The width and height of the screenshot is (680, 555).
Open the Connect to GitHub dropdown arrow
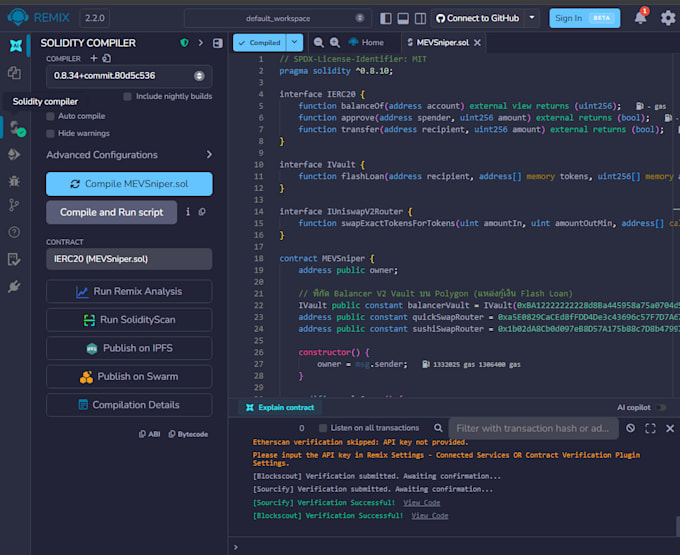pos(532,18)
